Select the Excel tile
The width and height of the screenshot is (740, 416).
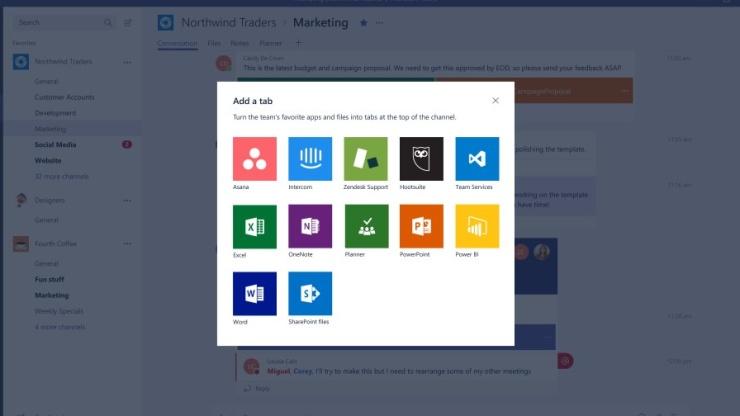[254, 227]
